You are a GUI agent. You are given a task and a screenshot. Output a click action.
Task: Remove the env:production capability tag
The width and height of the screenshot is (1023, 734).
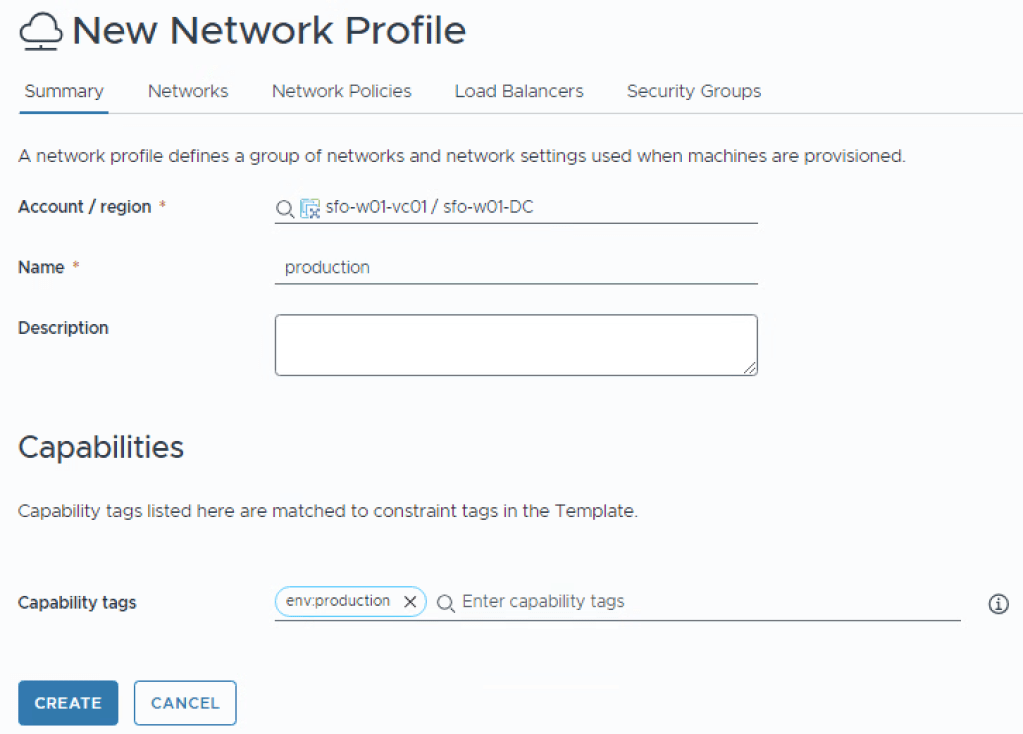coord(409,602)
